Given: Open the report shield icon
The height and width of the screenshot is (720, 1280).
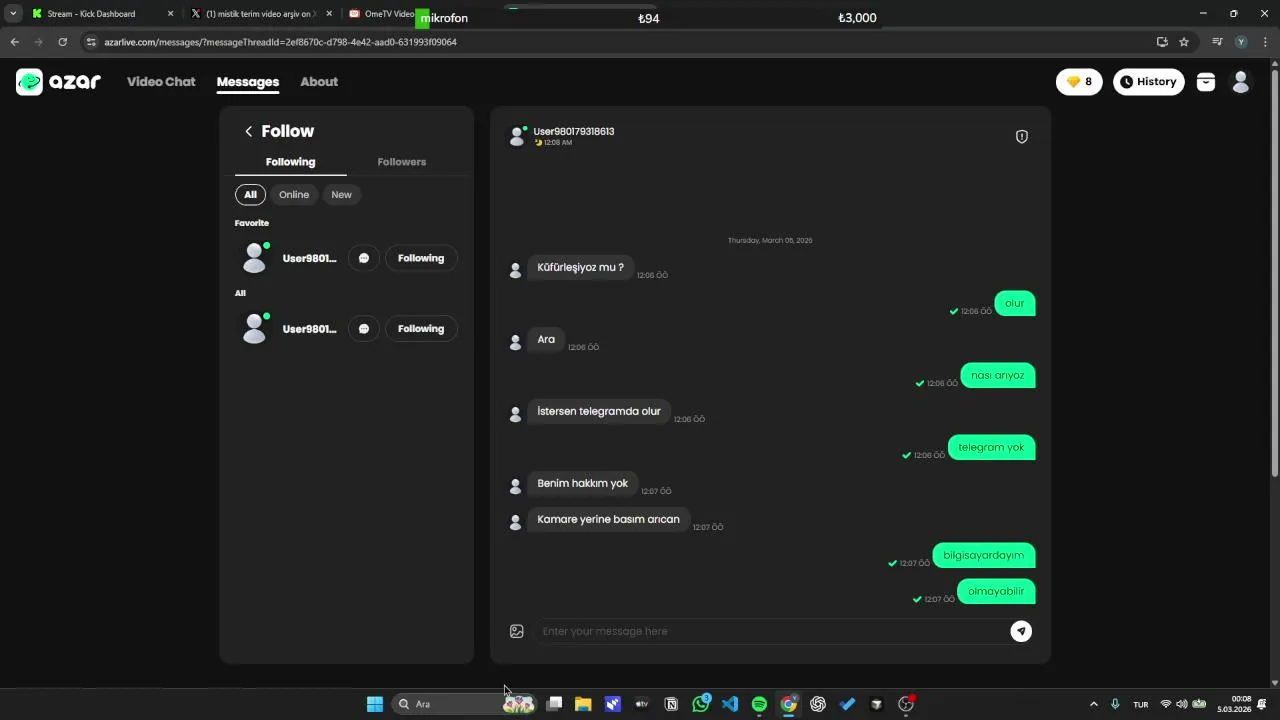Looking at the screenshot, I should (1022, 137).
